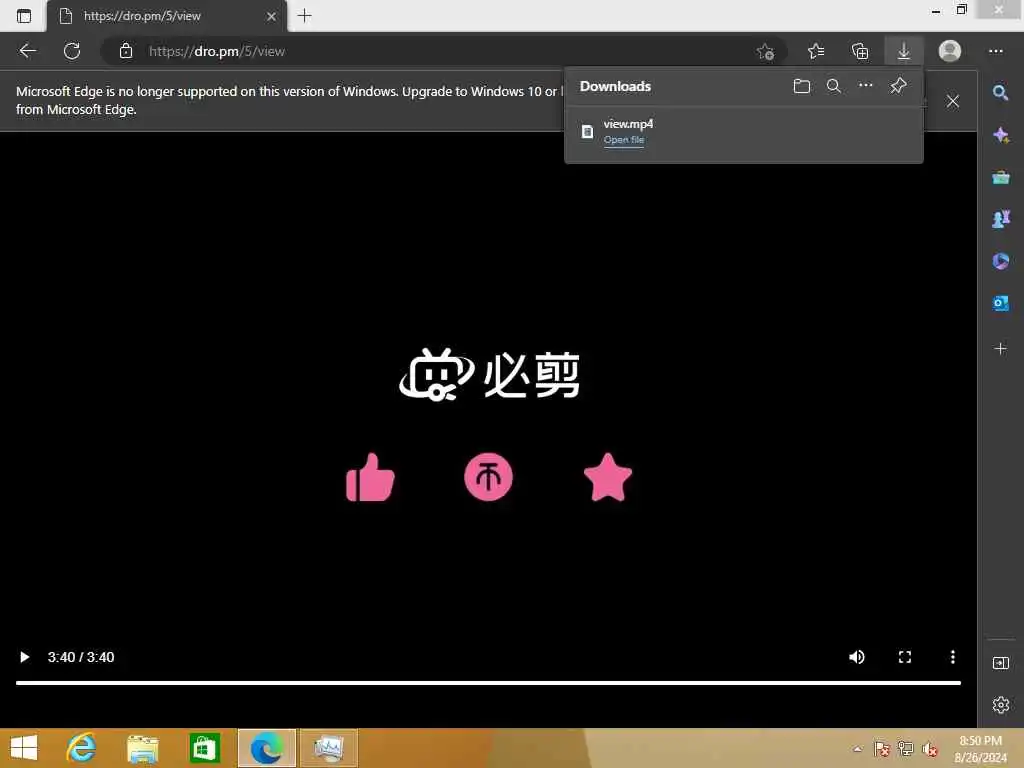Refresh the dro.pm page
The width and height of the screenshot is (1024, 768).
[x=72, y=51]
